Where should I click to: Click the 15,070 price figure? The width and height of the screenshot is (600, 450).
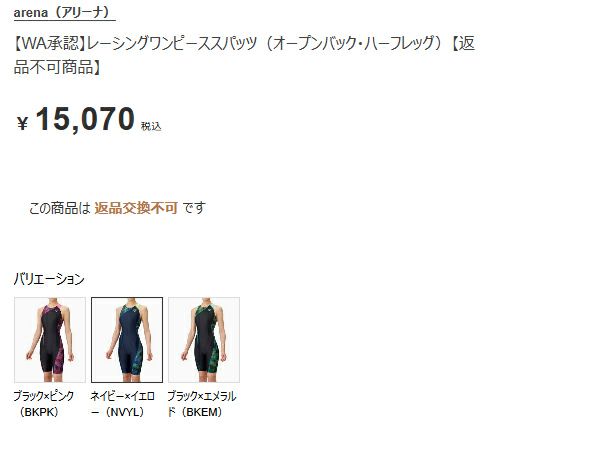pyautogui.click(x=85, y=119)
